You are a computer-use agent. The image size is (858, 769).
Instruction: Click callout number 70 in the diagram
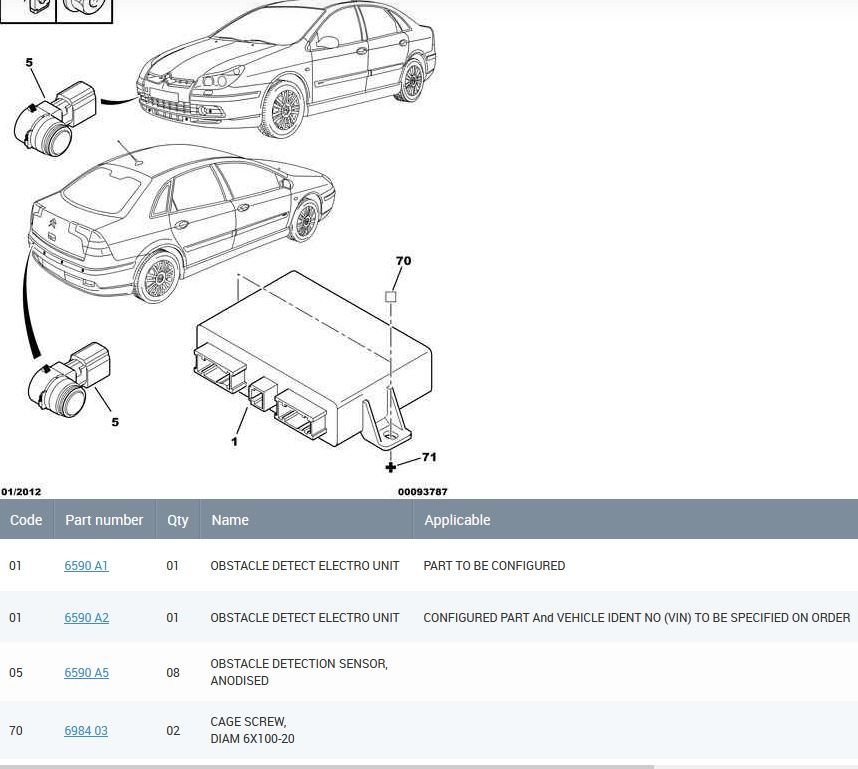coord(403,261)
